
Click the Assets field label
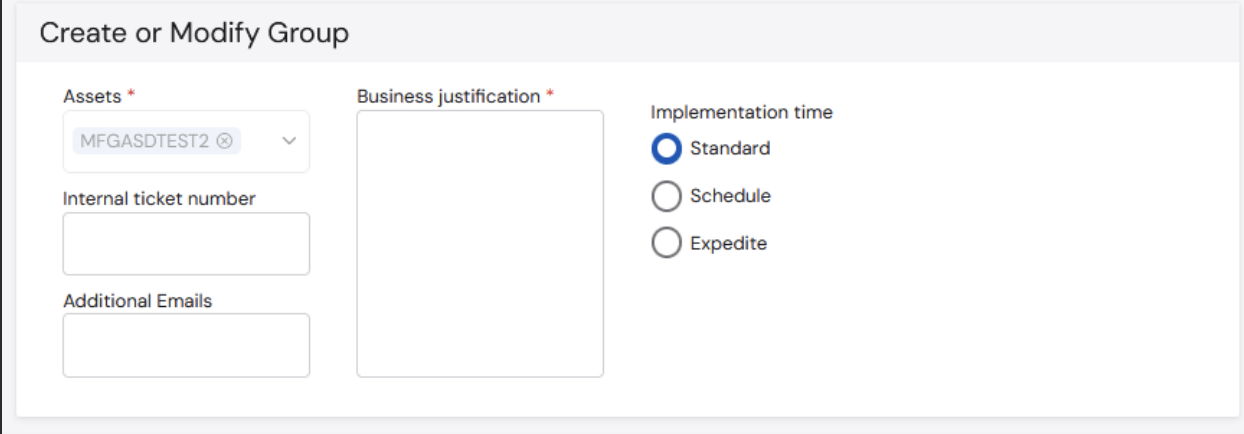pyautogui.click(x=92, y=97)
